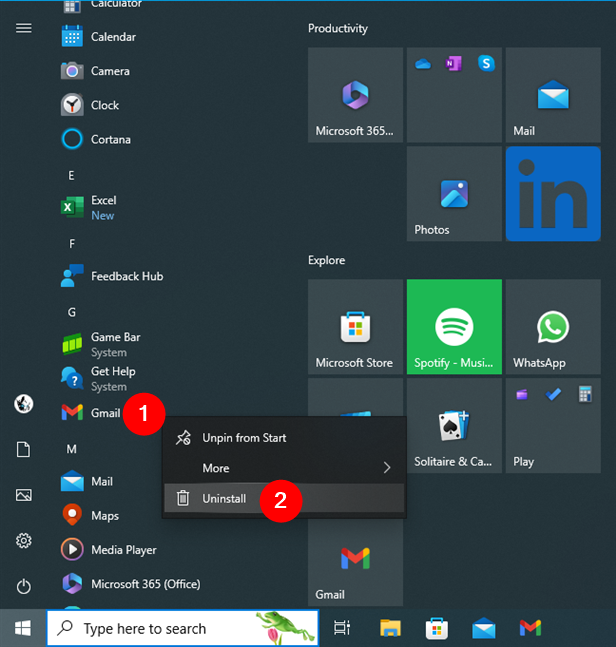Open the Photos tile
Screen dimensions: 616x647
pos(454,194)
